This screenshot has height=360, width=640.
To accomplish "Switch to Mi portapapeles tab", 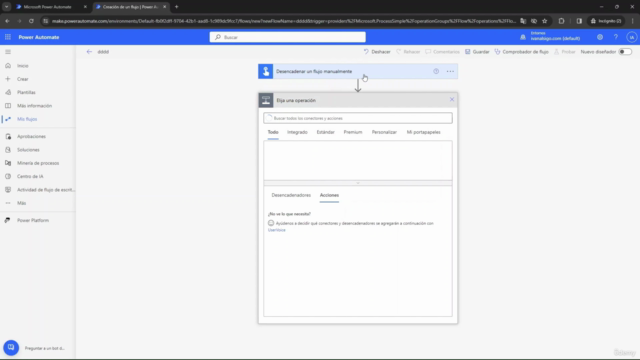I will [x=423, y=132].
